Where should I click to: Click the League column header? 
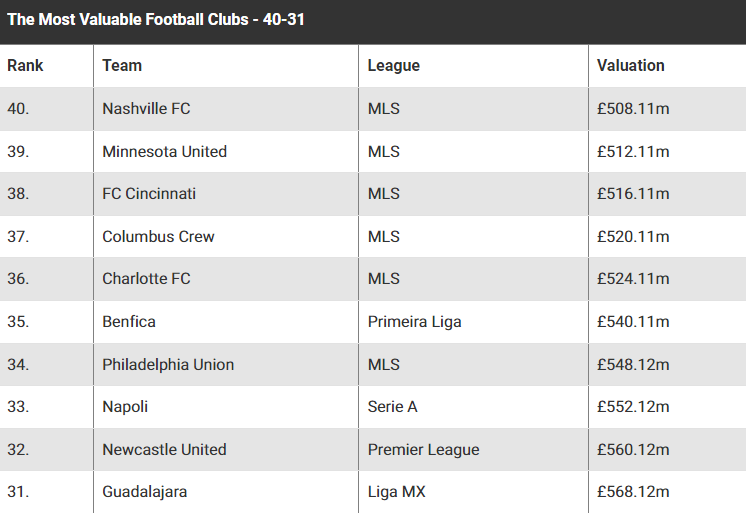(x=393, y=66)
